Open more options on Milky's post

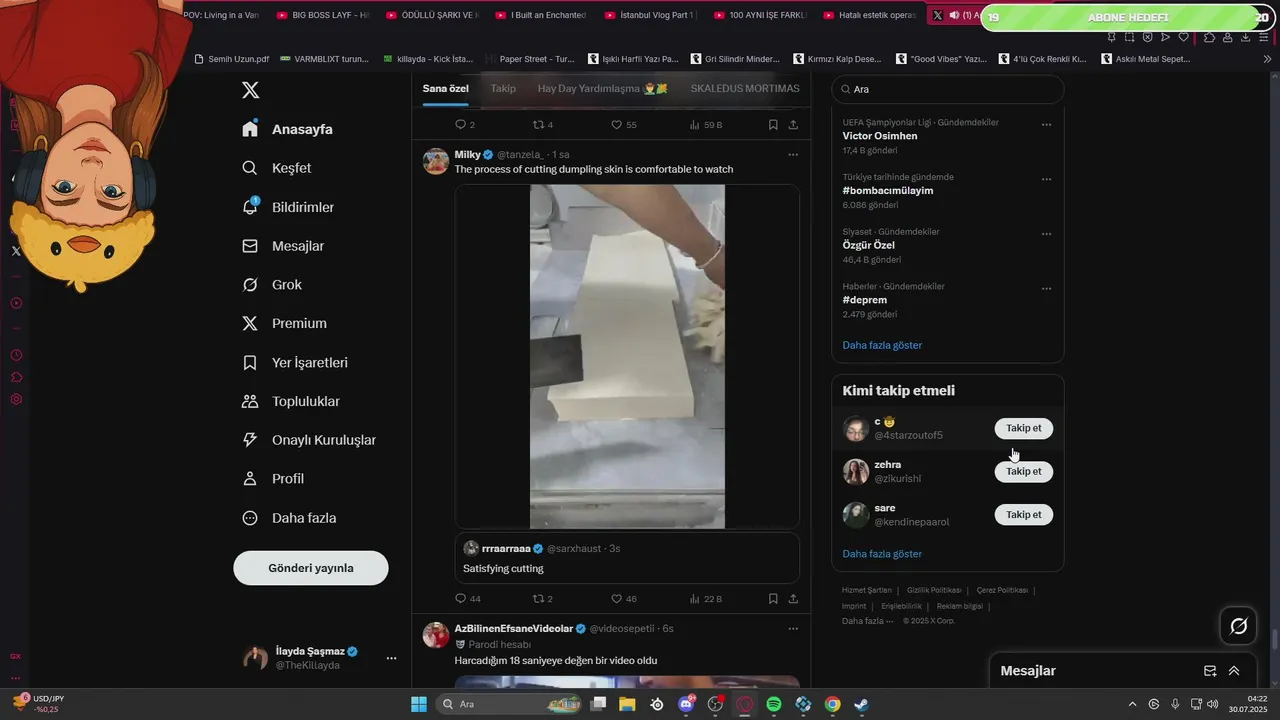(793, 155)
